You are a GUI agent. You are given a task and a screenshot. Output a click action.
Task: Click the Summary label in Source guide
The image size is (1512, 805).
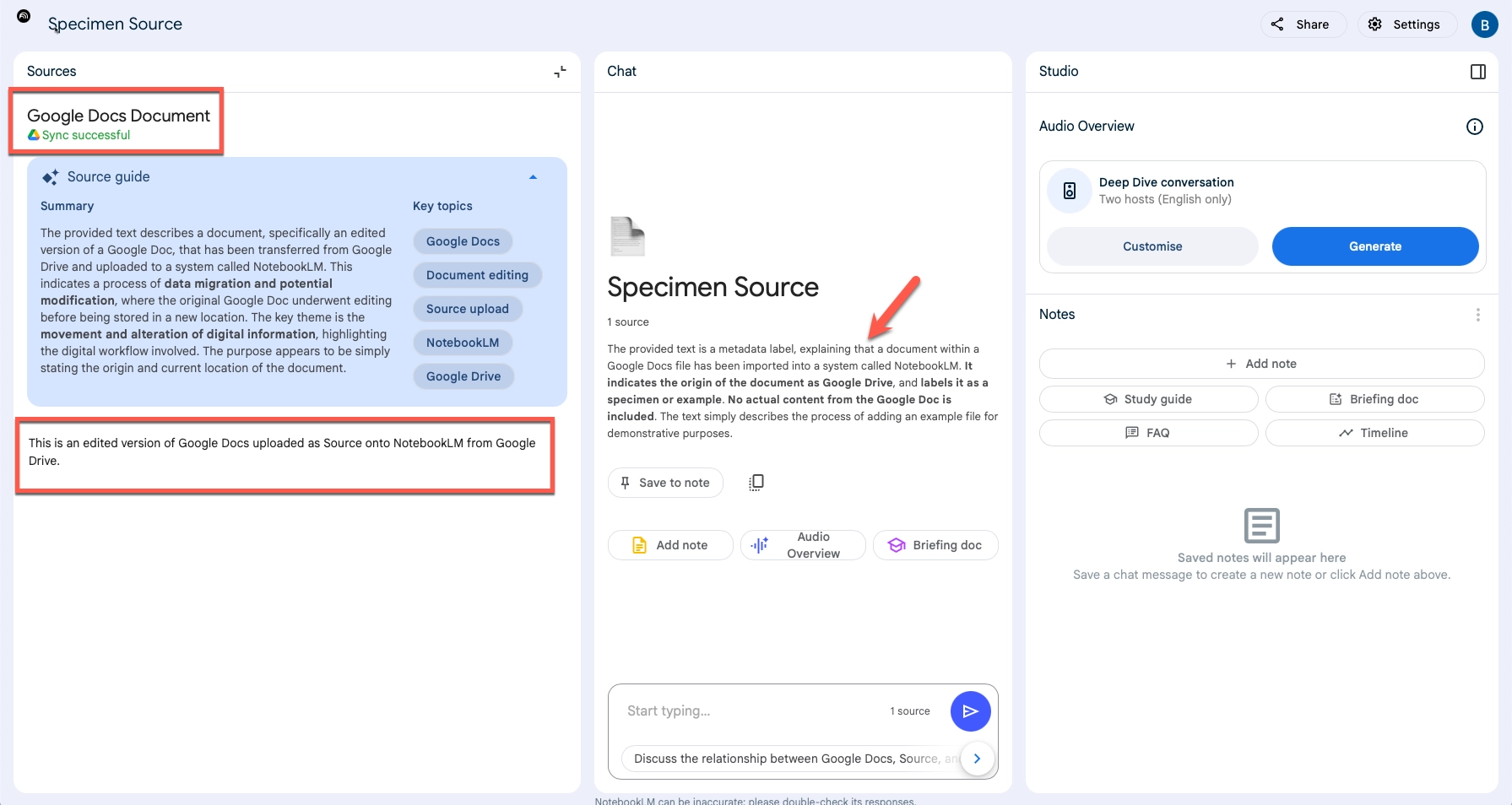tap(67, 206)
